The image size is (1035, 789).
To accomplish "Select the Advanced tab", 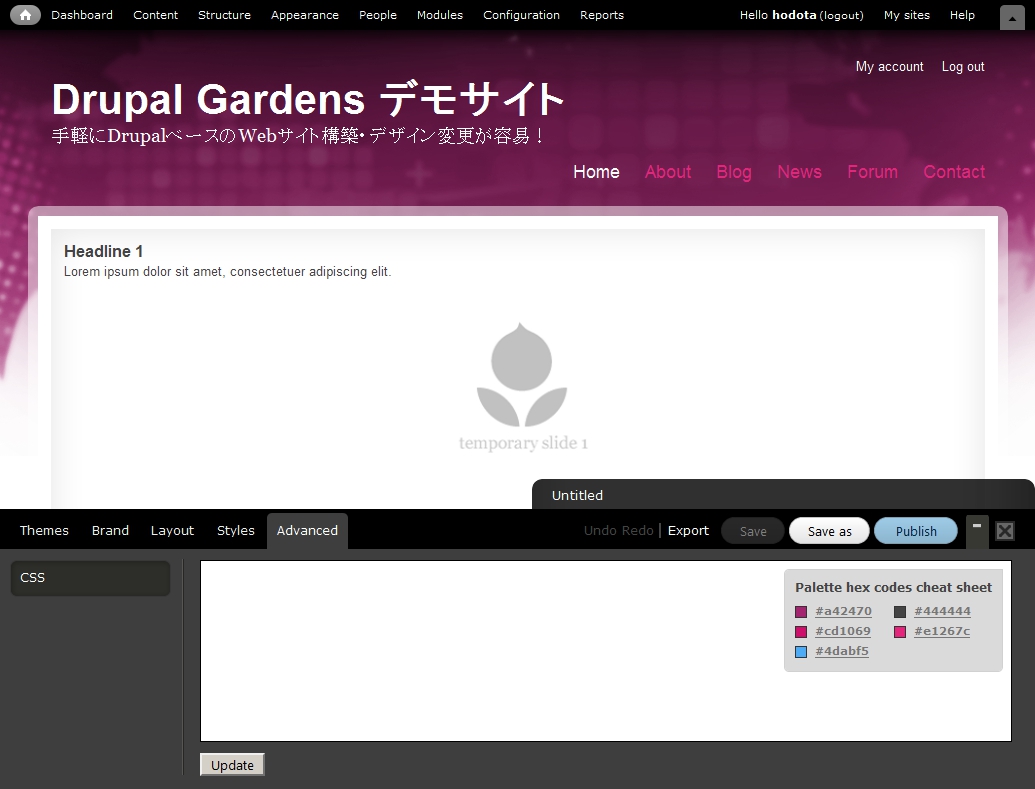I will point(307,531).
